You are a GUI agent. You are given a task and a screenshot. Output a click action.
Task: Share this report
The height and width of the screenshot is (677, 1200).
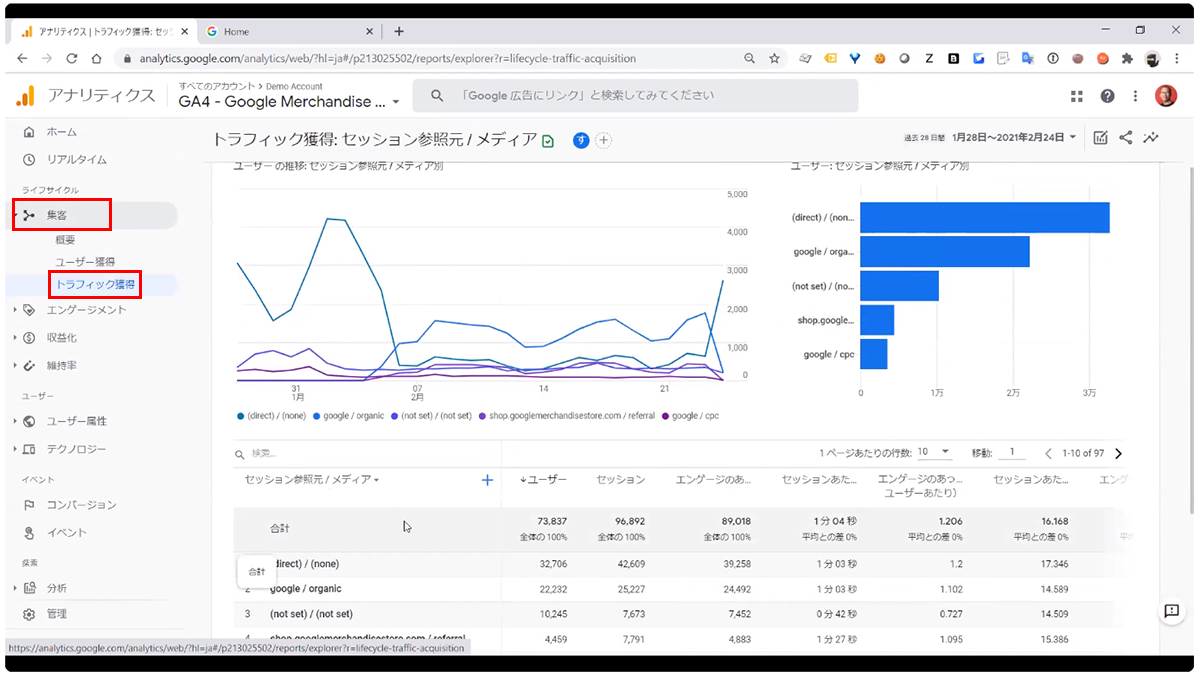point(1126,138)
